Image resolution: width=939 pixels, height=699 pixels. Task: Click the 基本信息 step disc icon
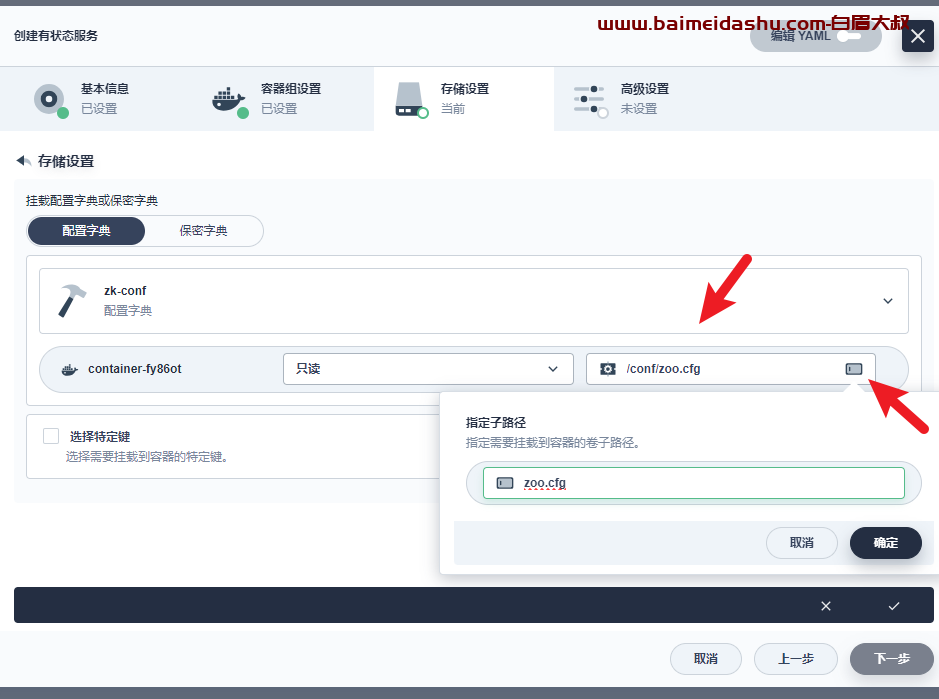tap(49, 99)
